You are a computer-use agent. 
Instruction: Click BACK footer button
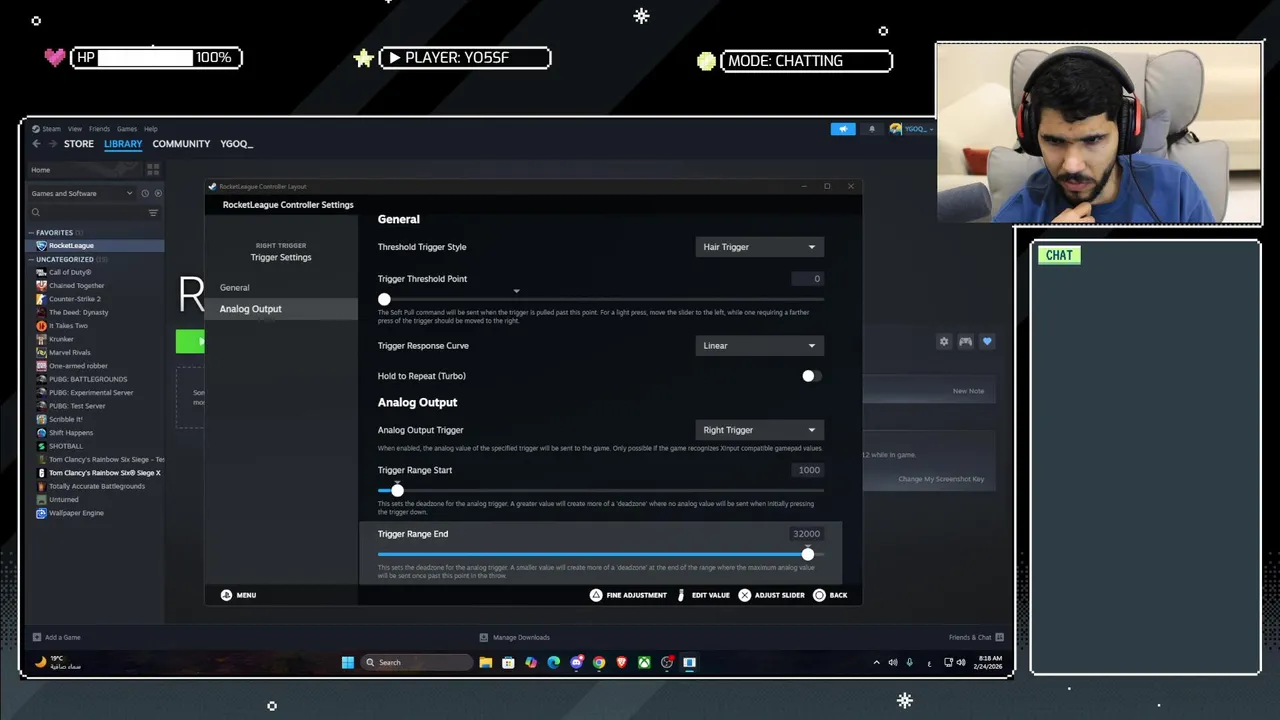pyautogui.click(x=830, y=595)
